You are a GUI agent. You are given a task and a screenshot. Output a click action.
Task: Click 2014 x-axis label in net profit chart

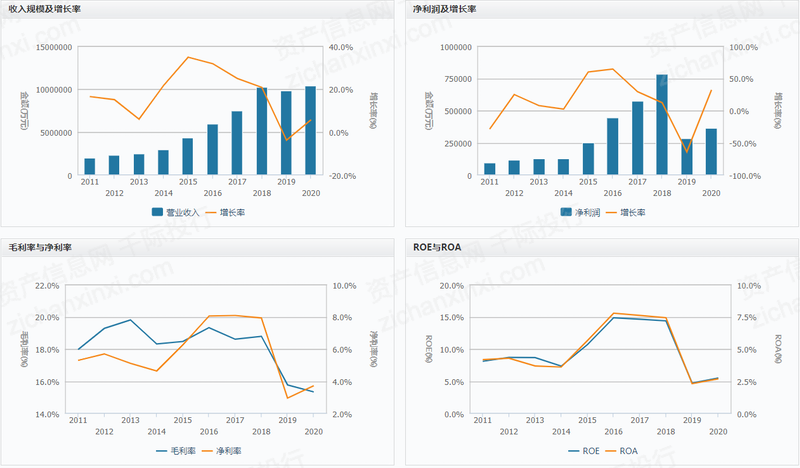point(563,193)
